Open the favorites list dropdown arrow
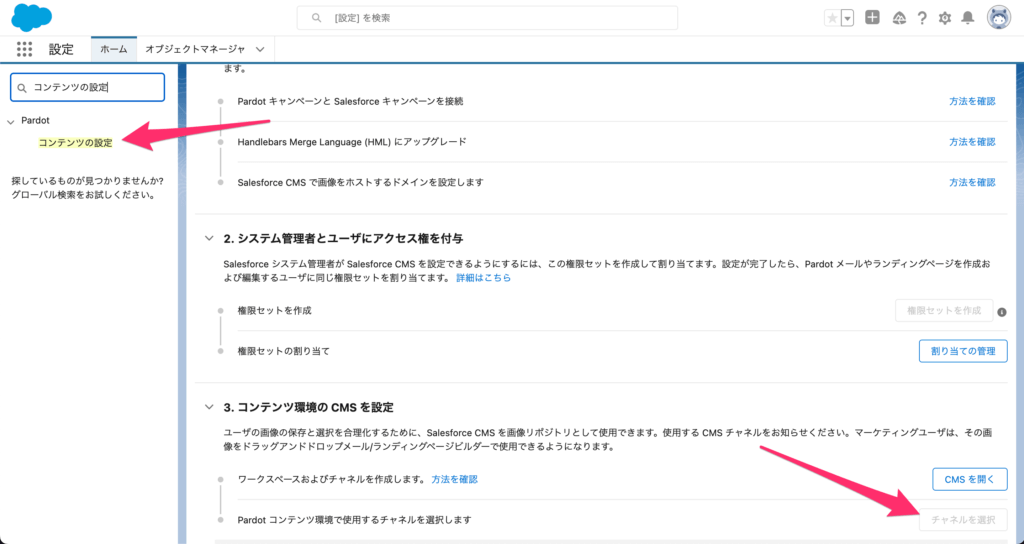1024x544 pixels. 847,18
